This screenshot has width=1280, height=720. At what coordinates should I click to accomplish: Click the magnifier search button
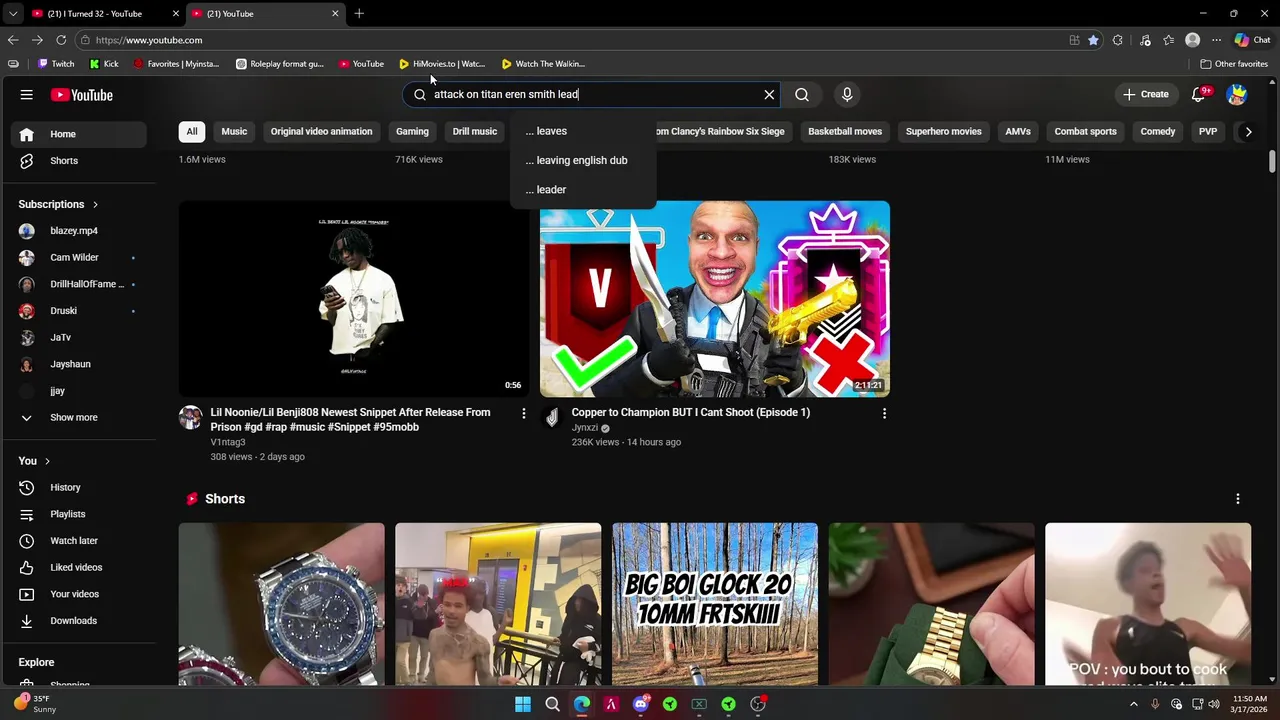[802, 95]
